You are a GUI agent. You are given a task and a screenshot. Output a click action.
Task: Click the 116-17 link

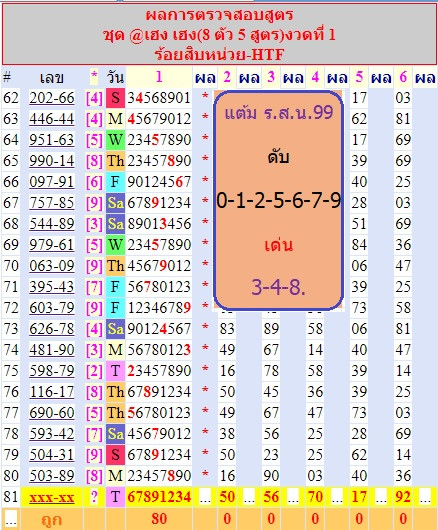(x=52, y=392)
